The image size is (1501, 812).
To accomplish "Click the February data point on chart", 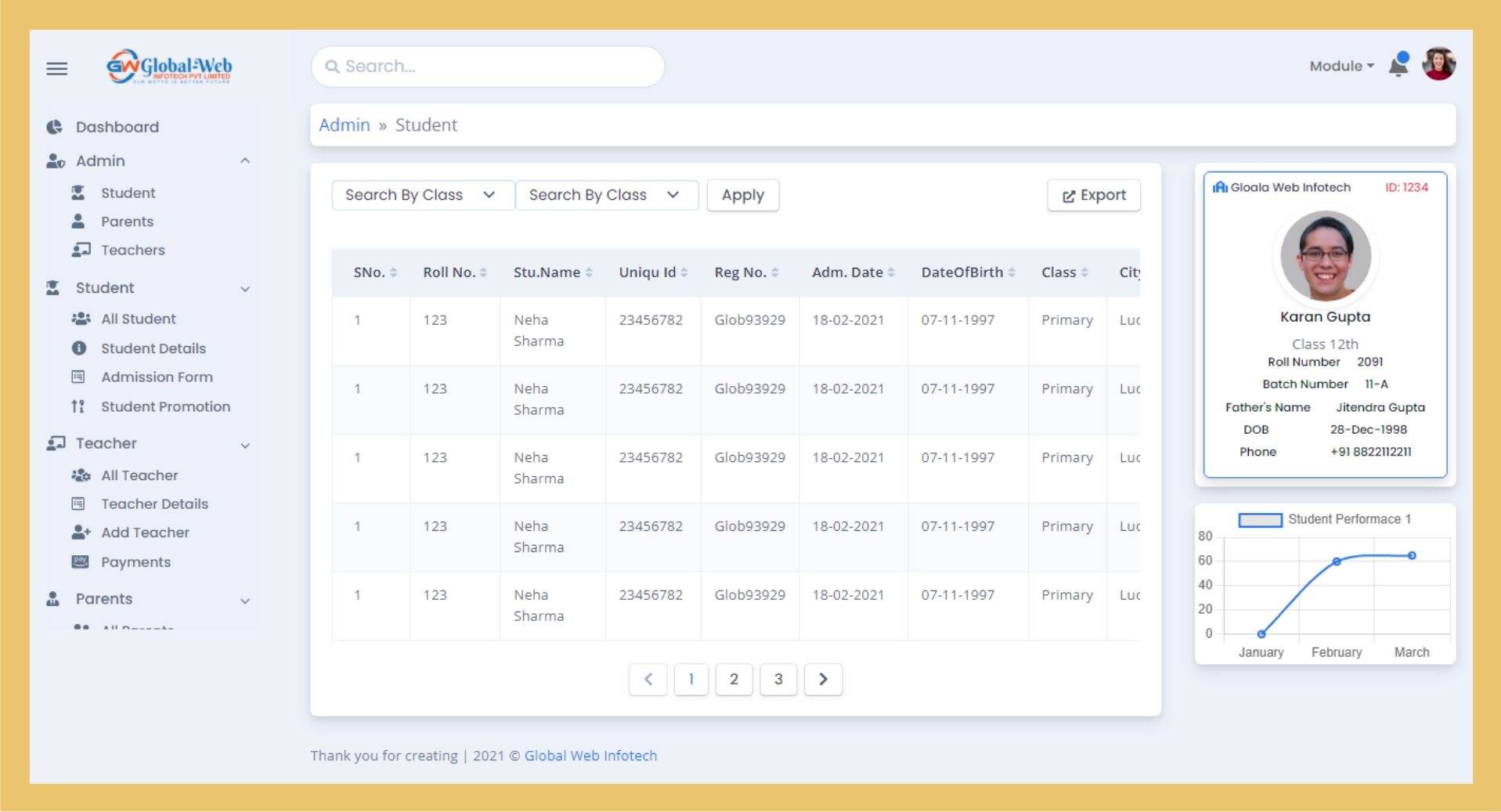I will coord(1337,561).
